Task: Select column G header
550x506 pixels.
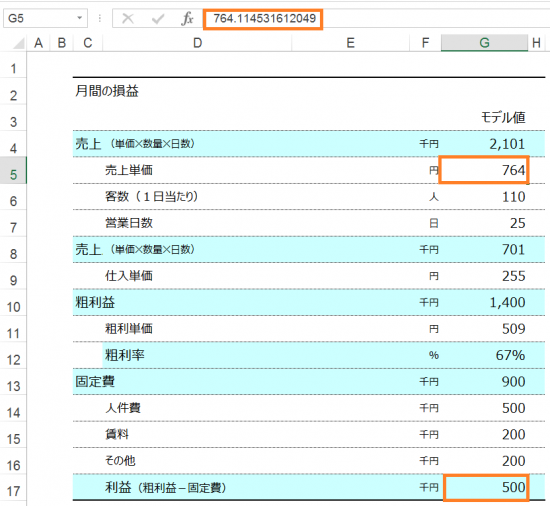Action: pyautogui.click(x=484, y=43)
